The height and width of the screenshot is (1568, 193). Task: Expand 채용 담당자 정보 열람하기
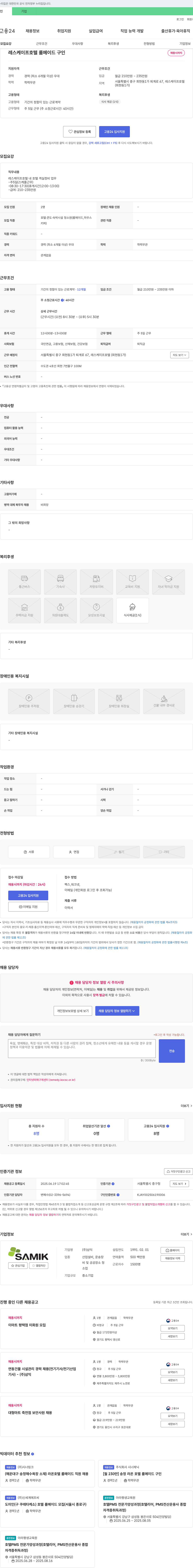(117, 1011)
